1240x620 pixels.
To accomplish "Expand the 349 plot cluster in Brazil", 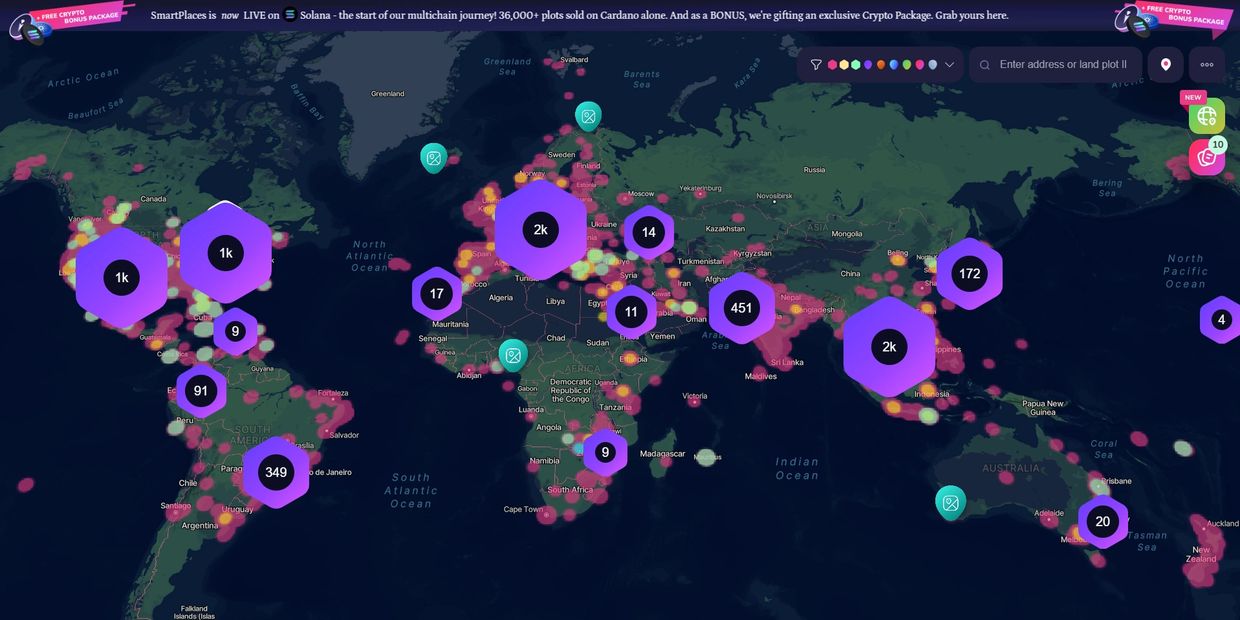I will point(276,472).
